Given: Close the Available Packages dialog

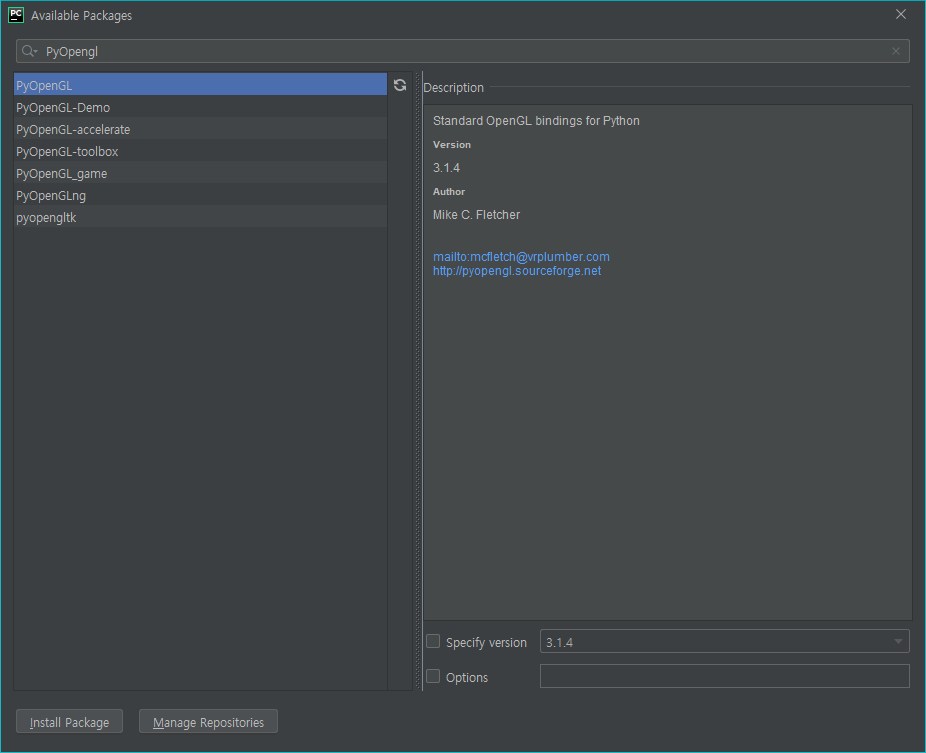Looking at the screenshot, I should coord(900,14).
